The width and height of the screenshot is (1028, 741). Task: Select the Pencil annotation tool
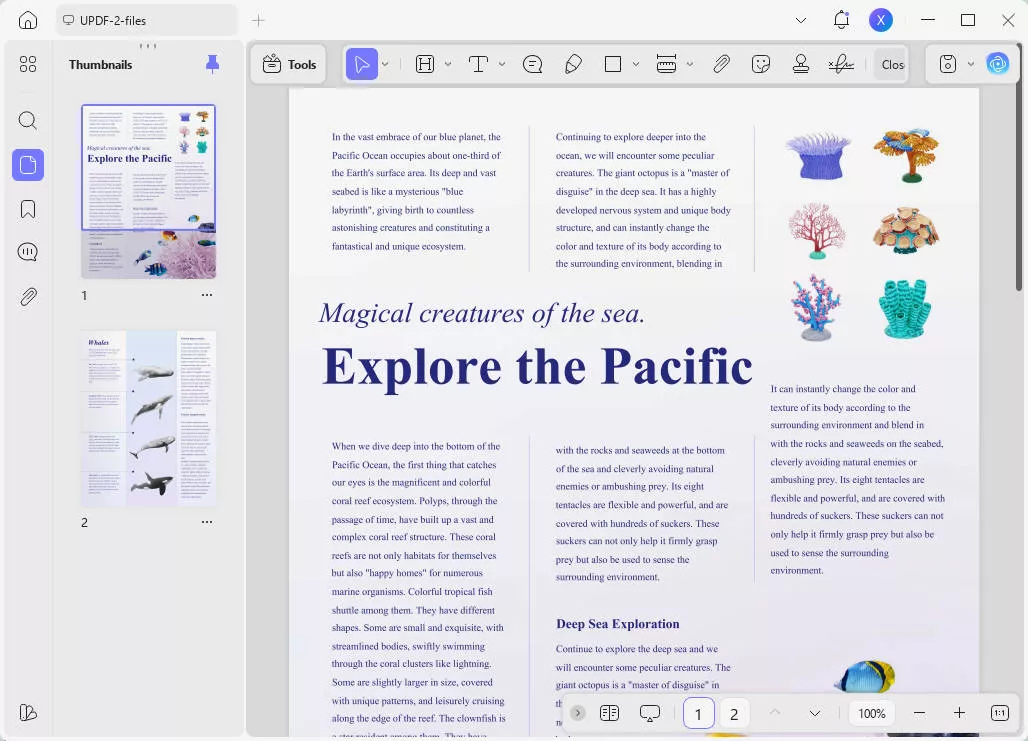click(x=573, y=64)
